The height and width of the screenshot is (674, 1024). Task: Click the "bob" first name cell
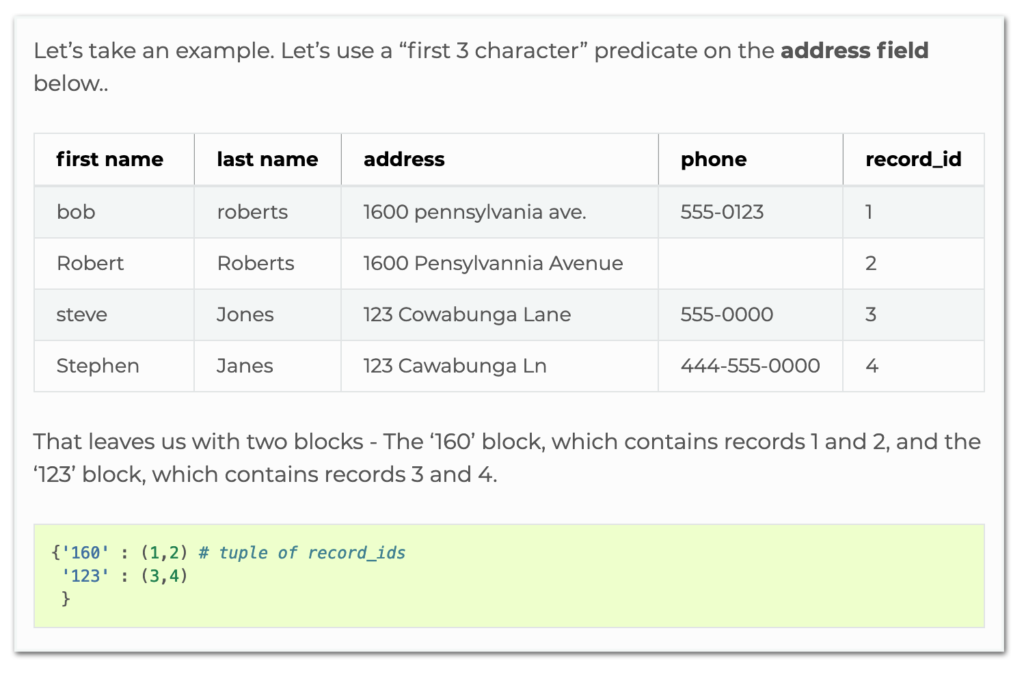pos(76,212)
